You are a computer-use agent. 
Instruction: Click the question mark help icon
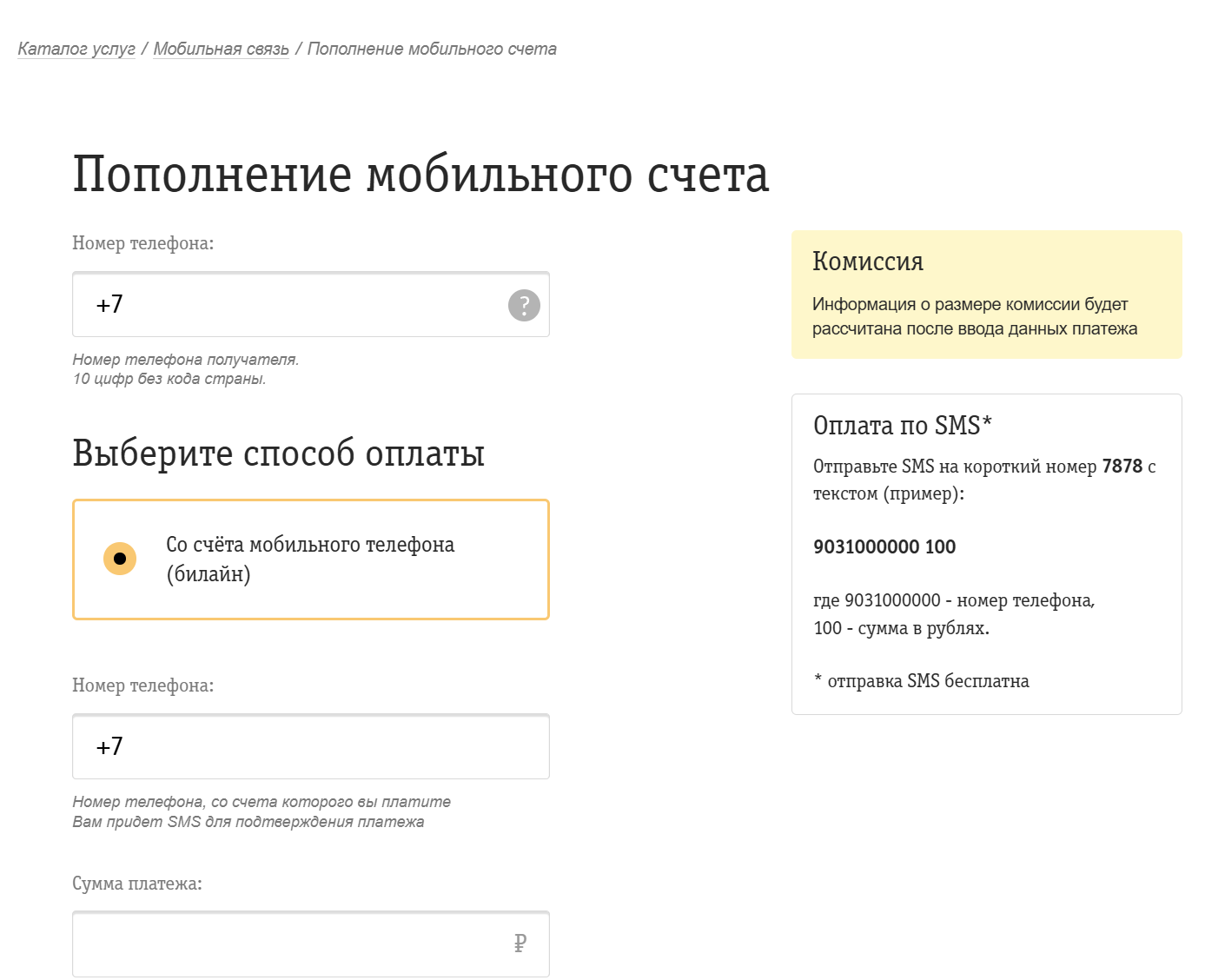522,305
